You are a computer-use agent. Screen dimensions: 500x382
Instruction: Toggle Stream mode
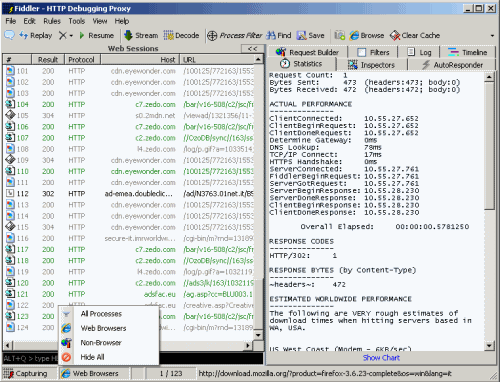point(141,35)
